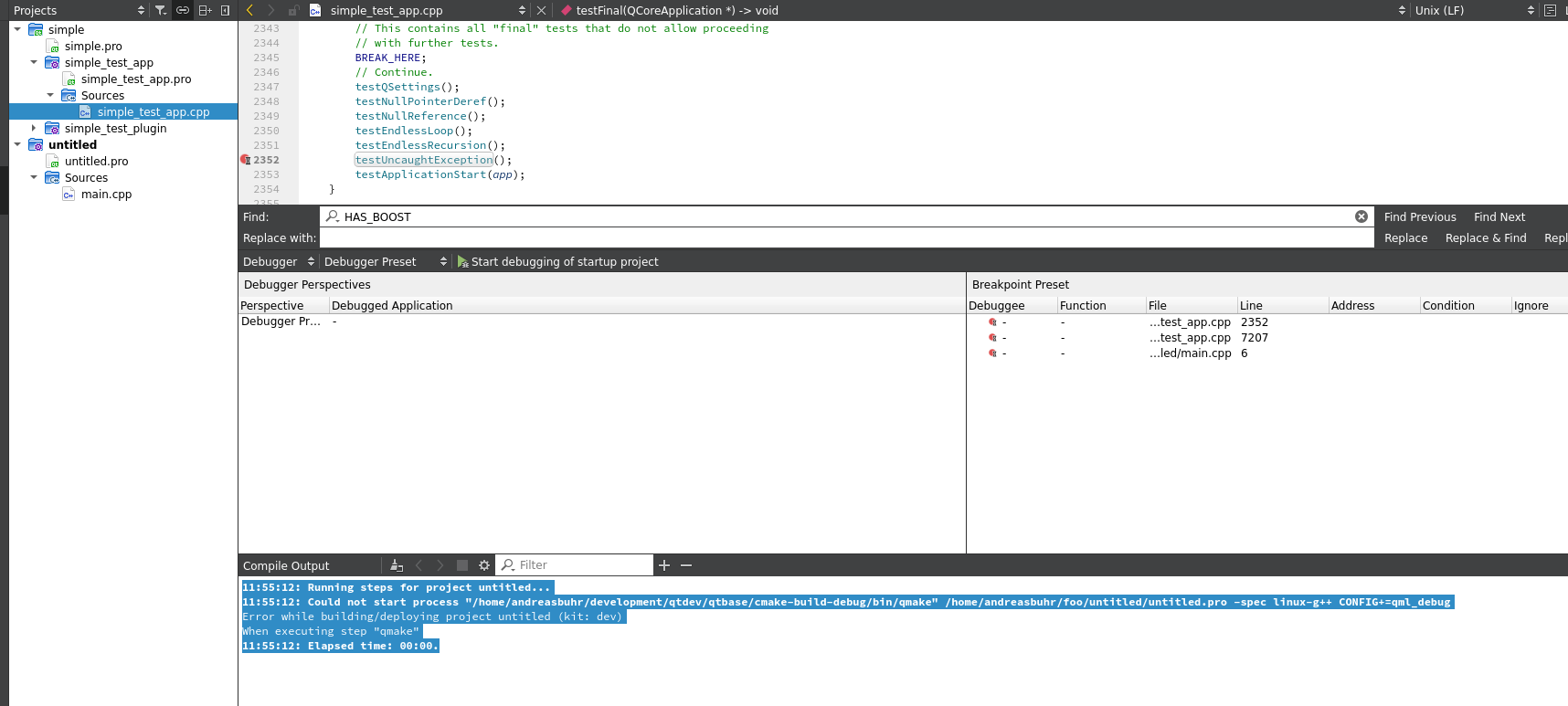The height and width of the screenshot is (706, 1568).
Task: Expand the simple_test_plugin project node
Action: pyautogui.click(x=34, y=129)
